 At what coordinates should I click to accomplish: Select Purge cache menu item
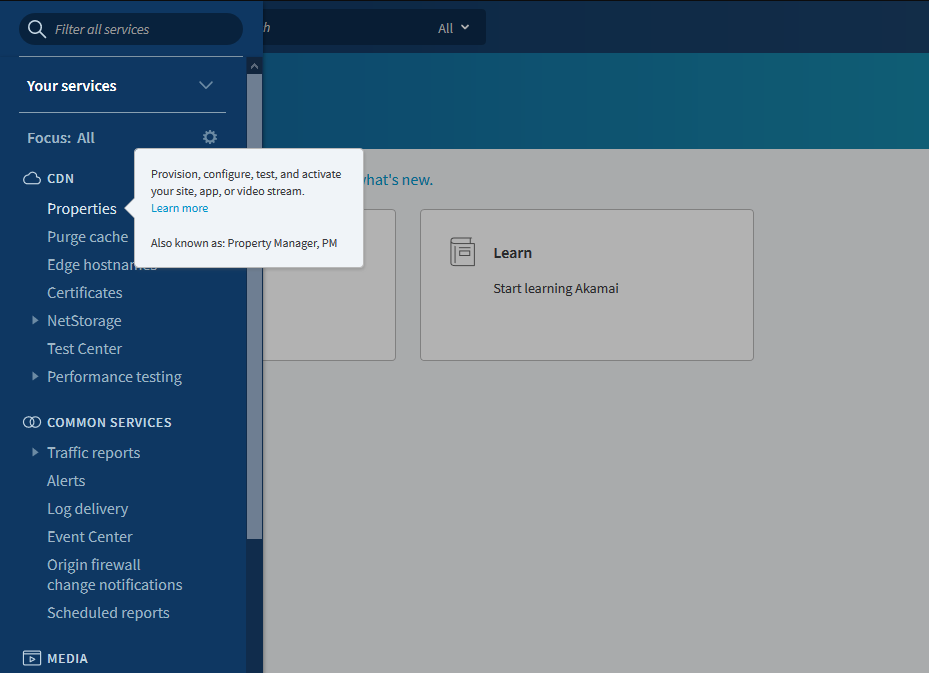click(x=87, y=237)
